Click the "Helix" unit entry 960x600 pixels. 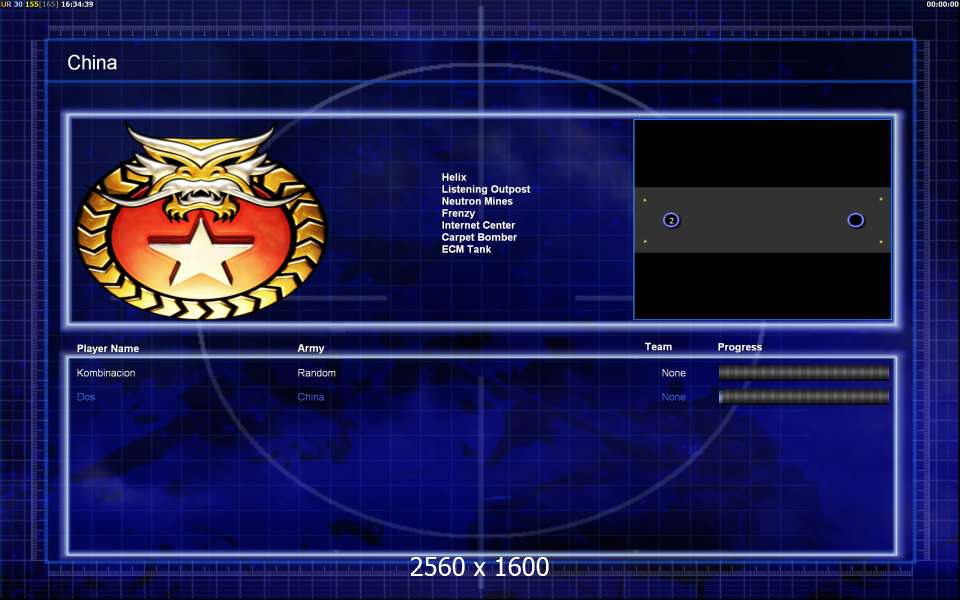pyautogui.click(x=454, y=177)
